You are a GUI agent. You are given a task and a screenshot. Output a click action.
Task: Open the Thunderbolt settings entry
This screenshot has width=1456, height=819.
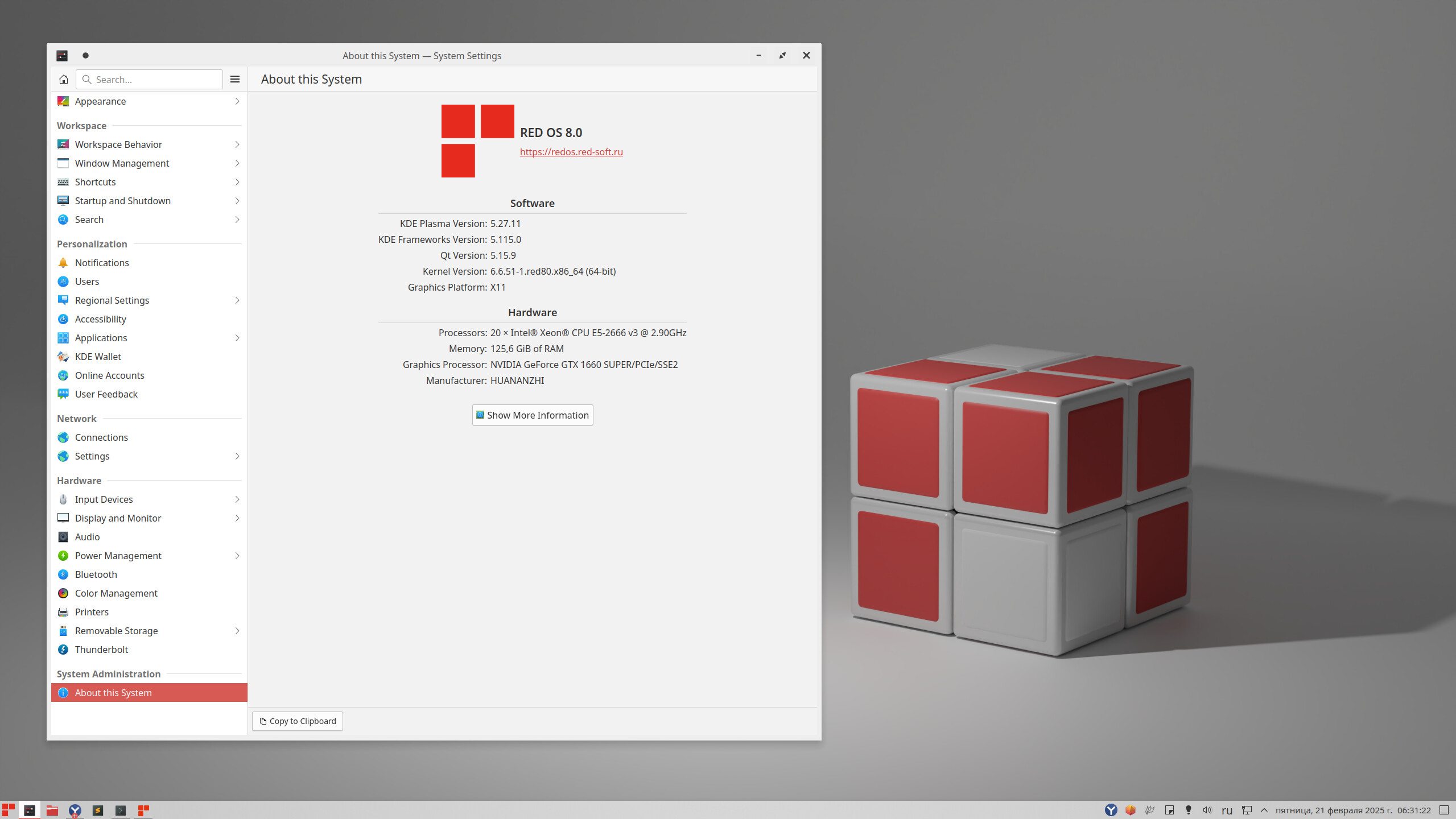pyautogui.click(x=101, y=650)
